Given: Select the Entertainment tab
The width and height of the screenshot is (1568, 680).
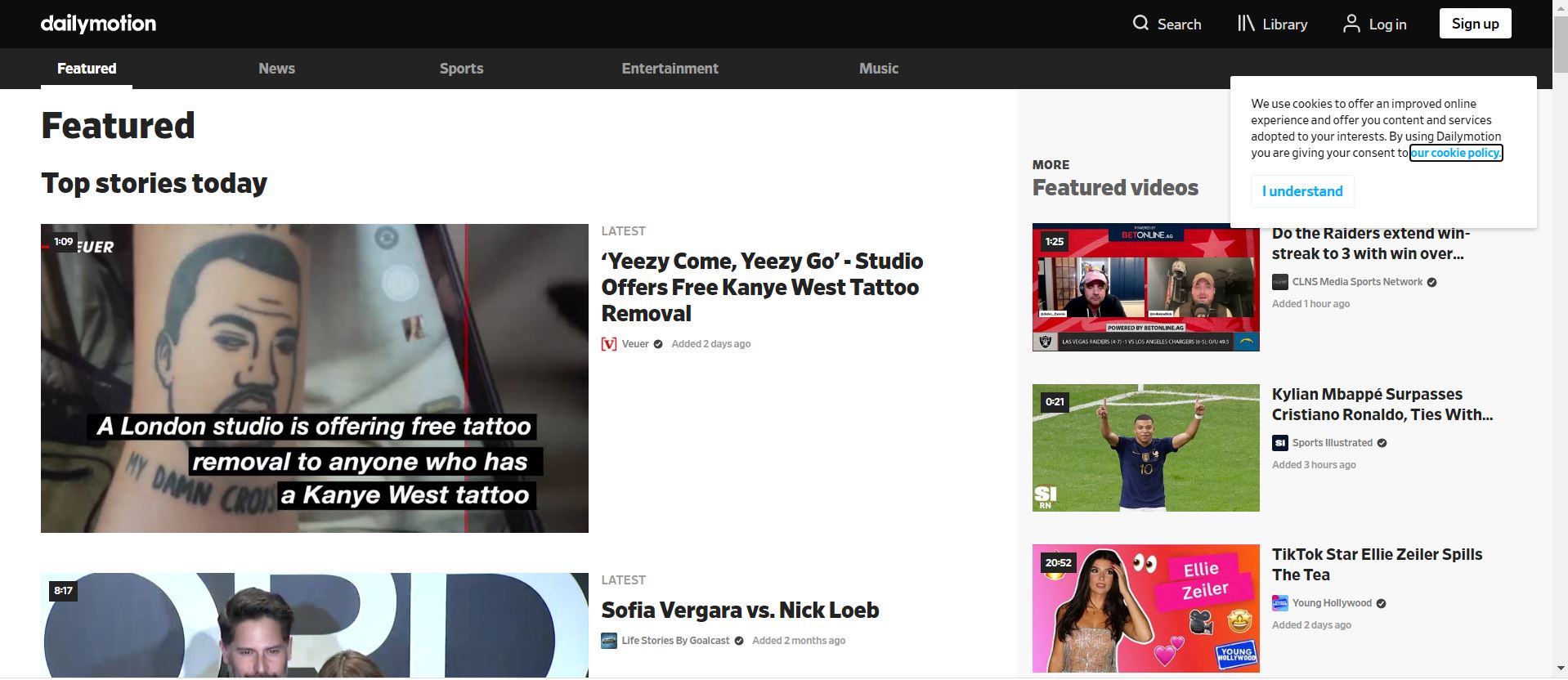Looking at the screenshot, I should (x=670, y=69).
